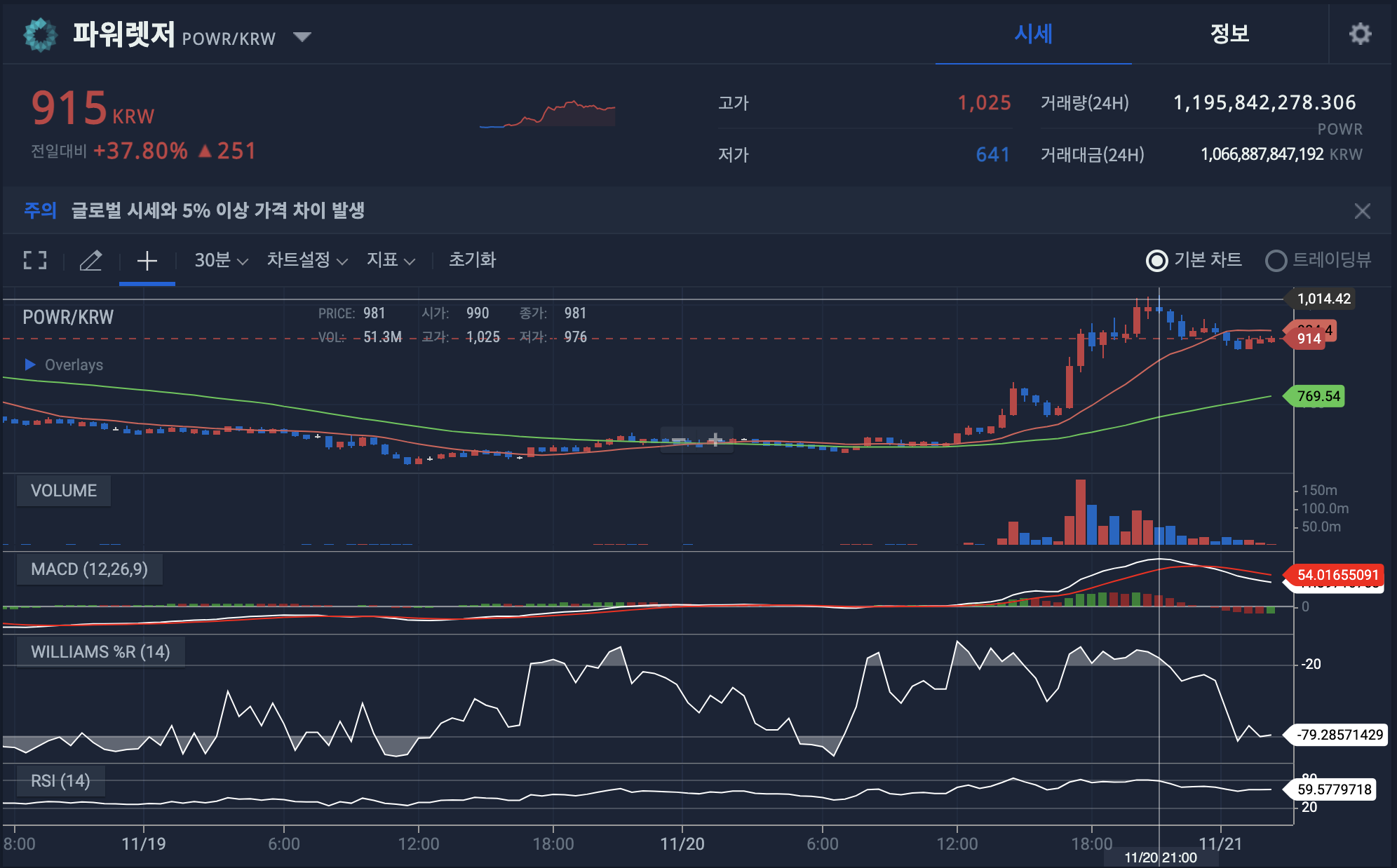Click the 11/20 21:00 time axis marker
The height and width of the screenshot is (868, 1397).
tap(1160, 857)
